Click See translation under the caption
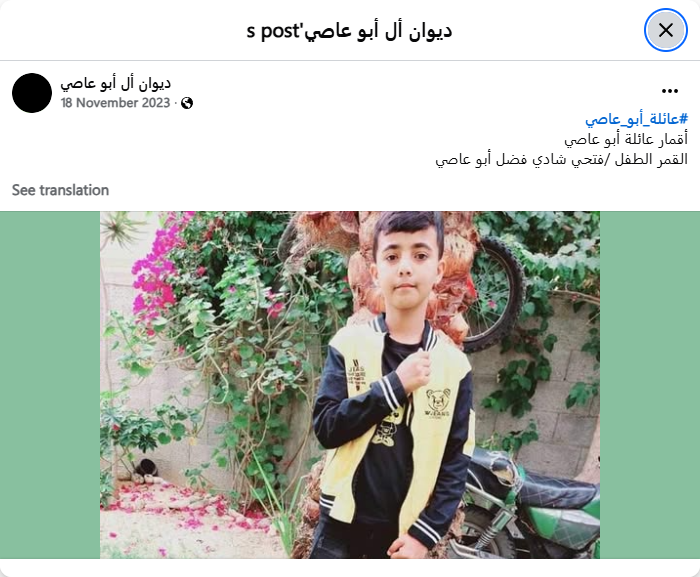This screenshot has height=577, width=700. pos(60,190)
